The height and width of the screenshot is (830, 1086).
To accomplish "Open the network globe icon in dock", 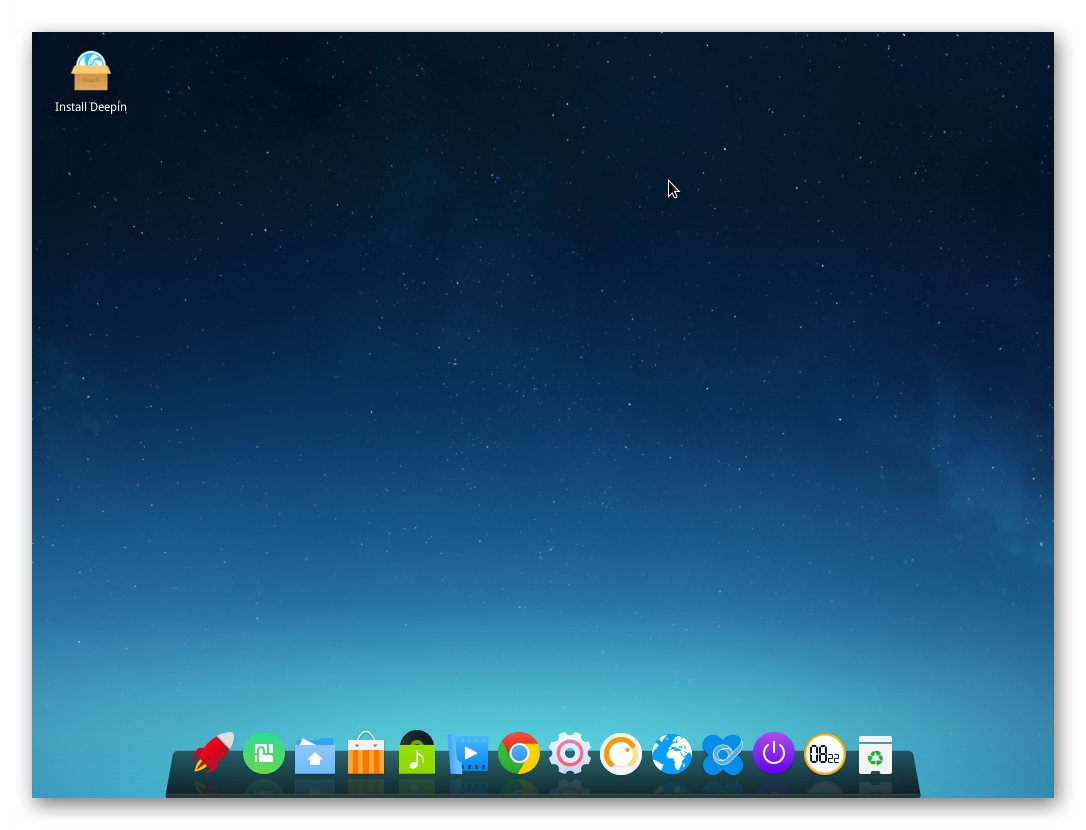I will point(672,754).
